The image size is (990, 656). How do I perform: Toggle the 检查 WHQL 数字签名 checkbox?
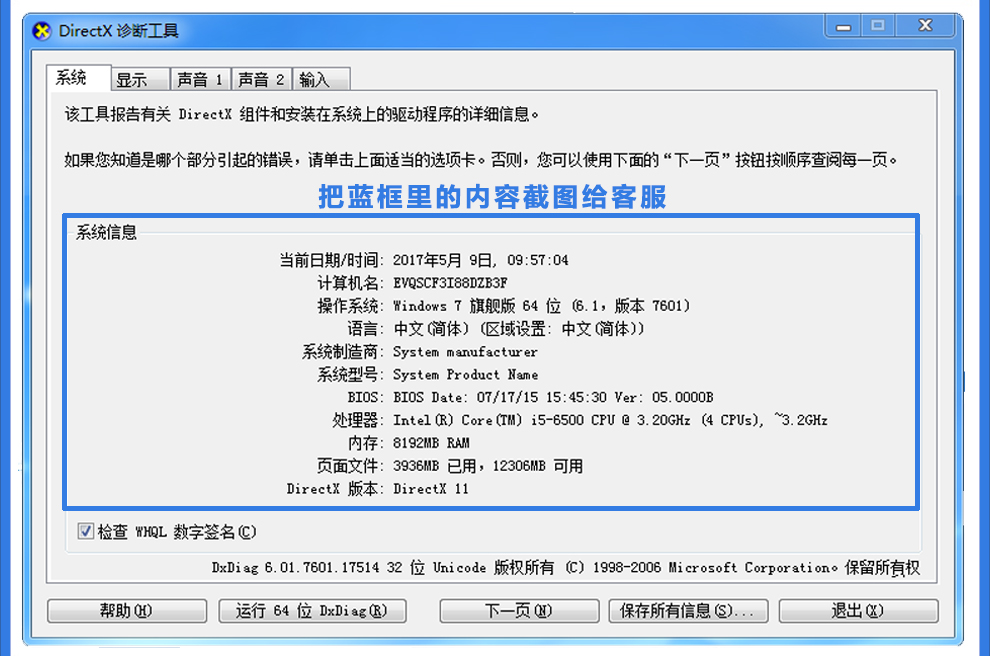tap(85, 531)
